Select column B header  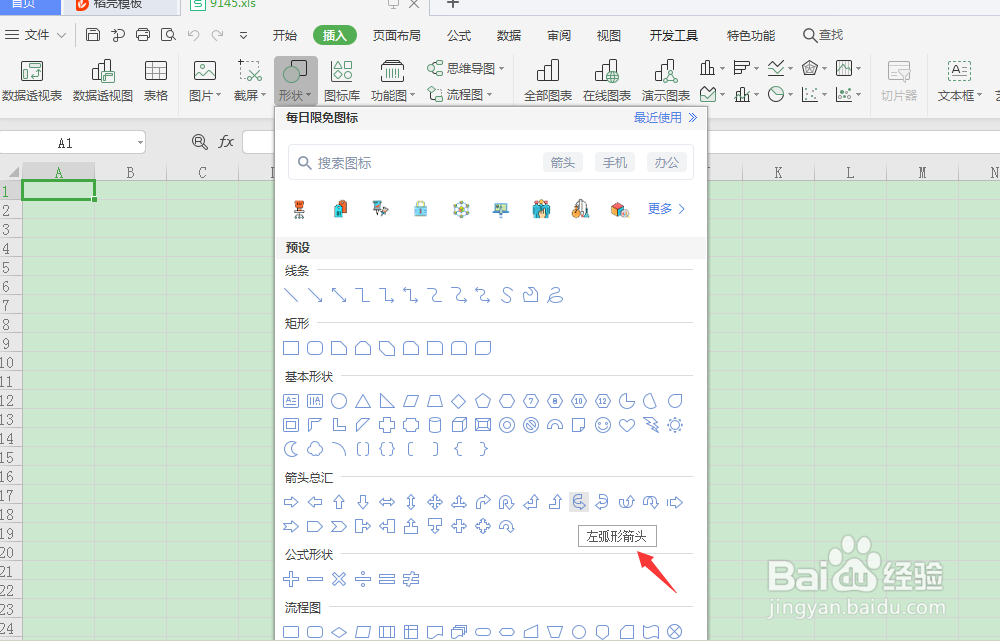tap(131, 172)
